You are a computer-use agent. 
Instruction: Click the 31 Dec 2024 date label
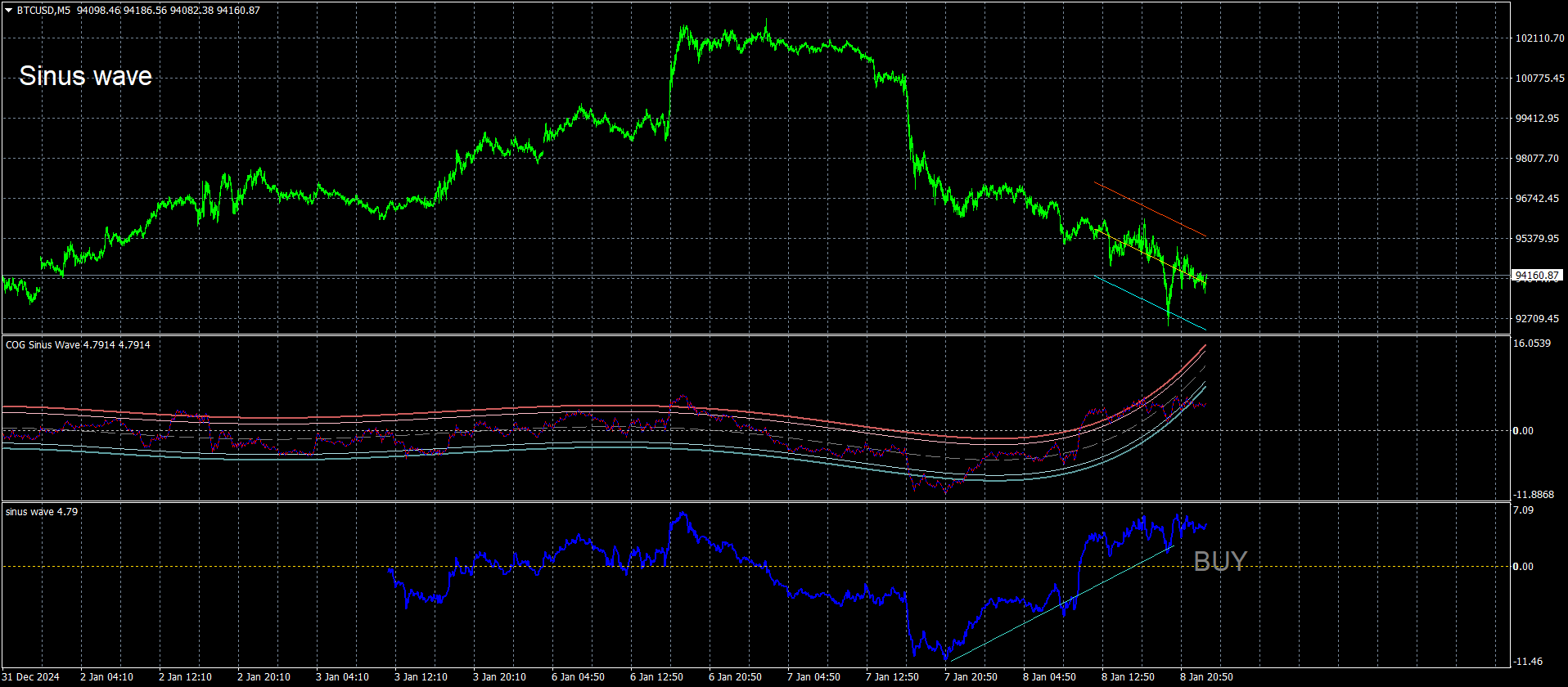(x=30, y=677)
